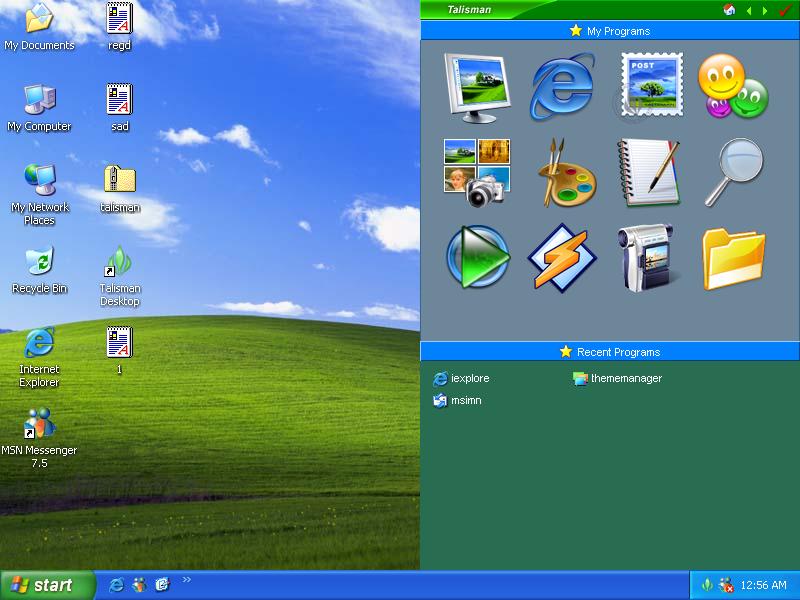
Task: Go to next Talisman page arrow
Action: point(765,10)
